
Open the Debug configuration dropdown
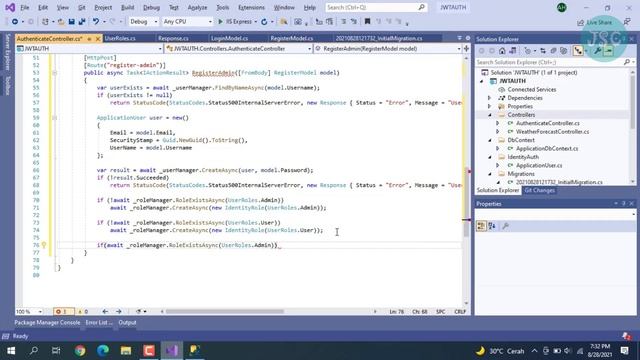pos(143,22)
